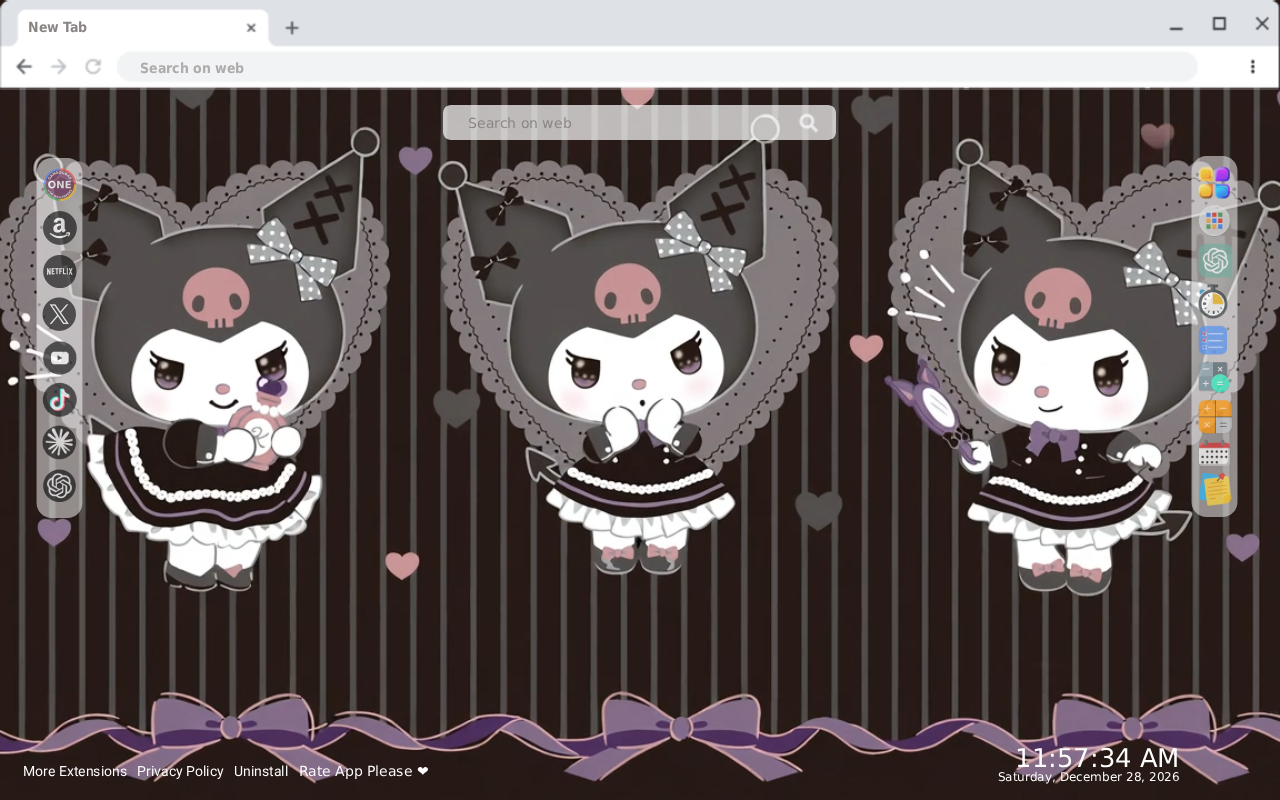This screenshot has height=800, width=1280.
Task: Open the Google apps grid icon
Action: pos(1214,221)
